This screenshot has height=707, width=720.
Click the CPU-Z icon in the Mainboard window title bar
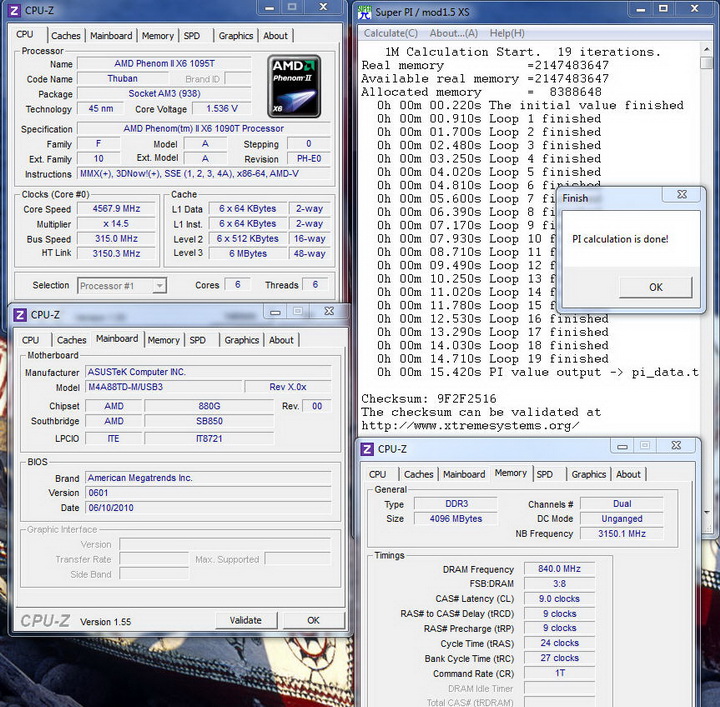tap(20, 315)
